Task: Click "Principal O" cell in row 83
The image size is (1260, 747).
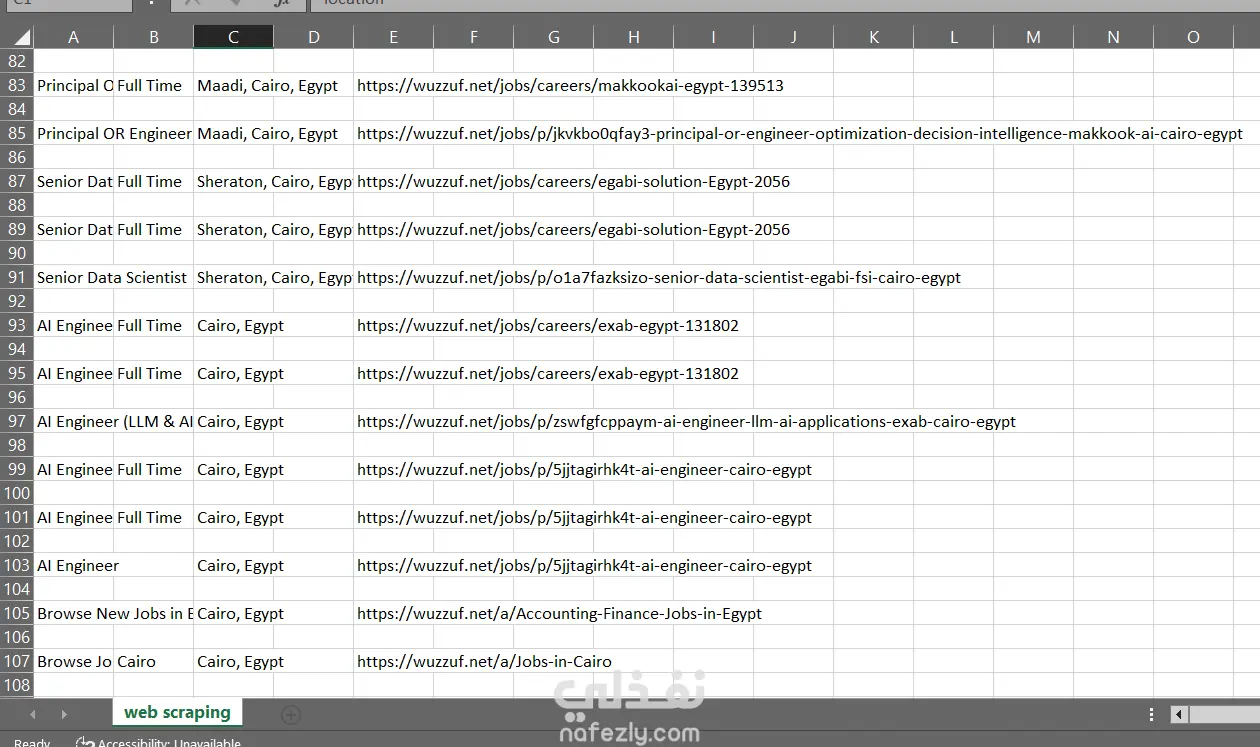Action: (74, 85)
